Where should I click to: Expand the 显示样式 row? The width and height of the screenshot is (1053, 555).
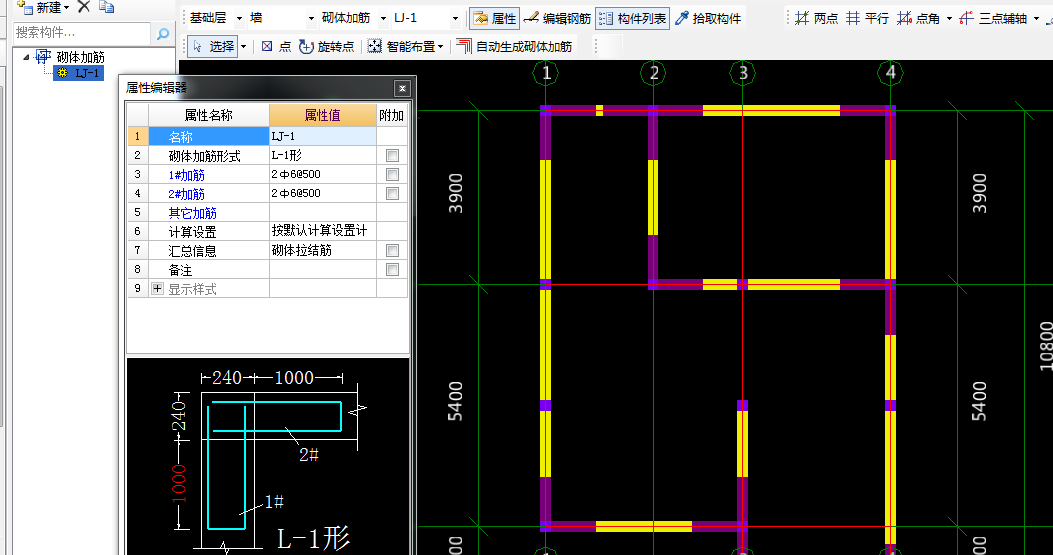coord(157,288)
